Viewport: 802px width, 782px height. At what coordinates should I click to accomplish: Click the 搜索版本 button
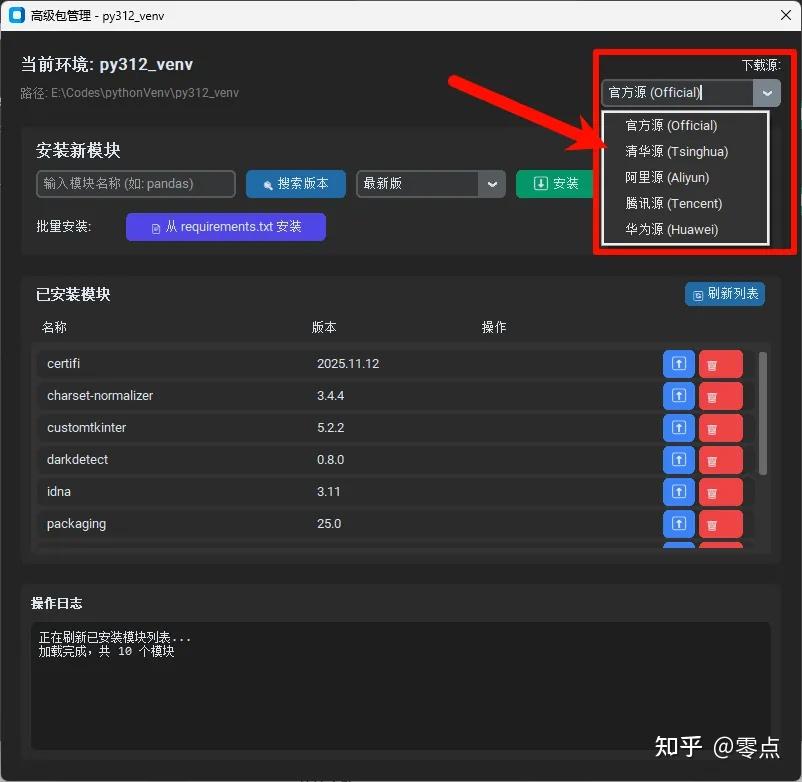(295, 184)
